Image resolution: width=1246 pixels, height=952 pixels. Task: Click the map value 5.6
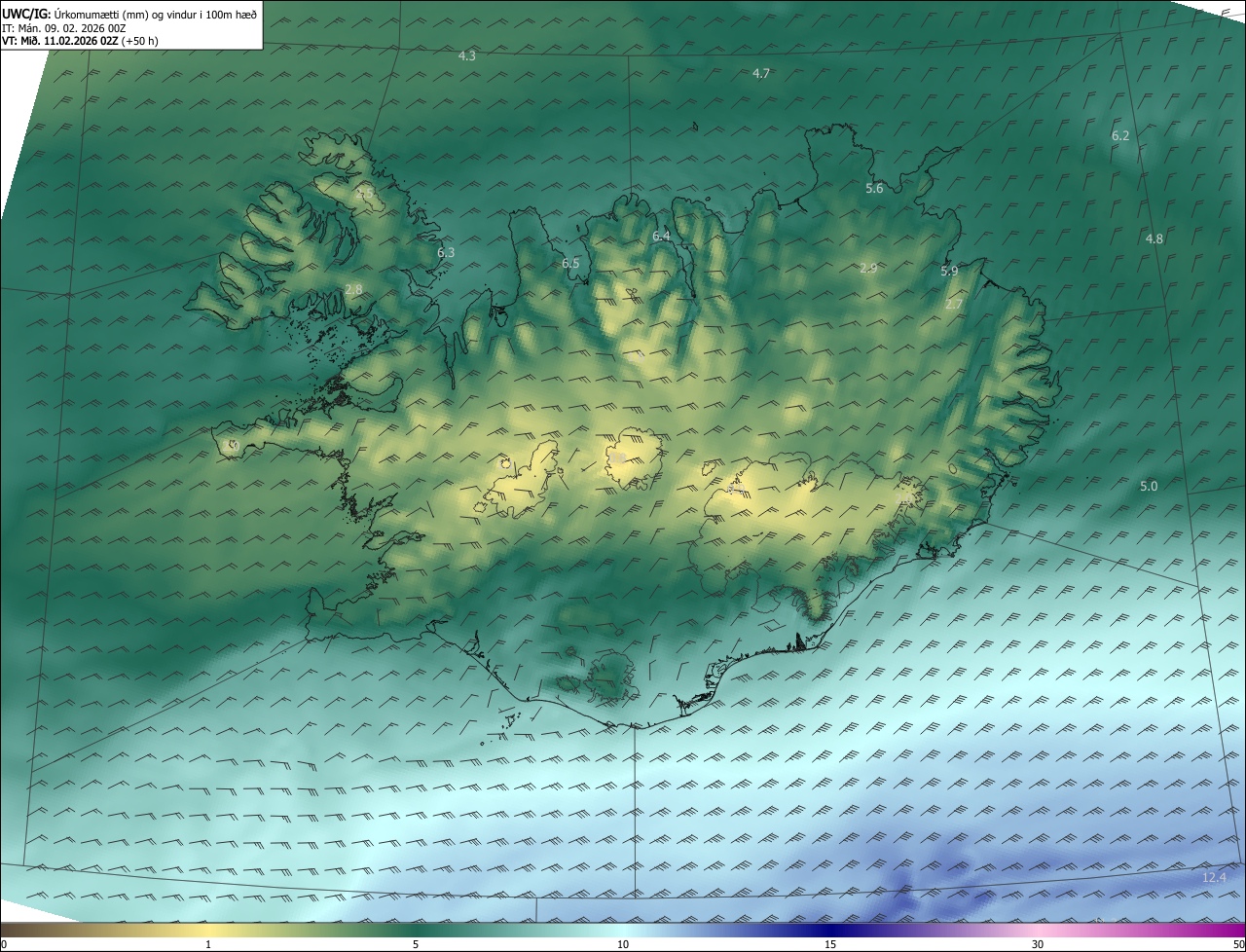(x=874, y=189)
